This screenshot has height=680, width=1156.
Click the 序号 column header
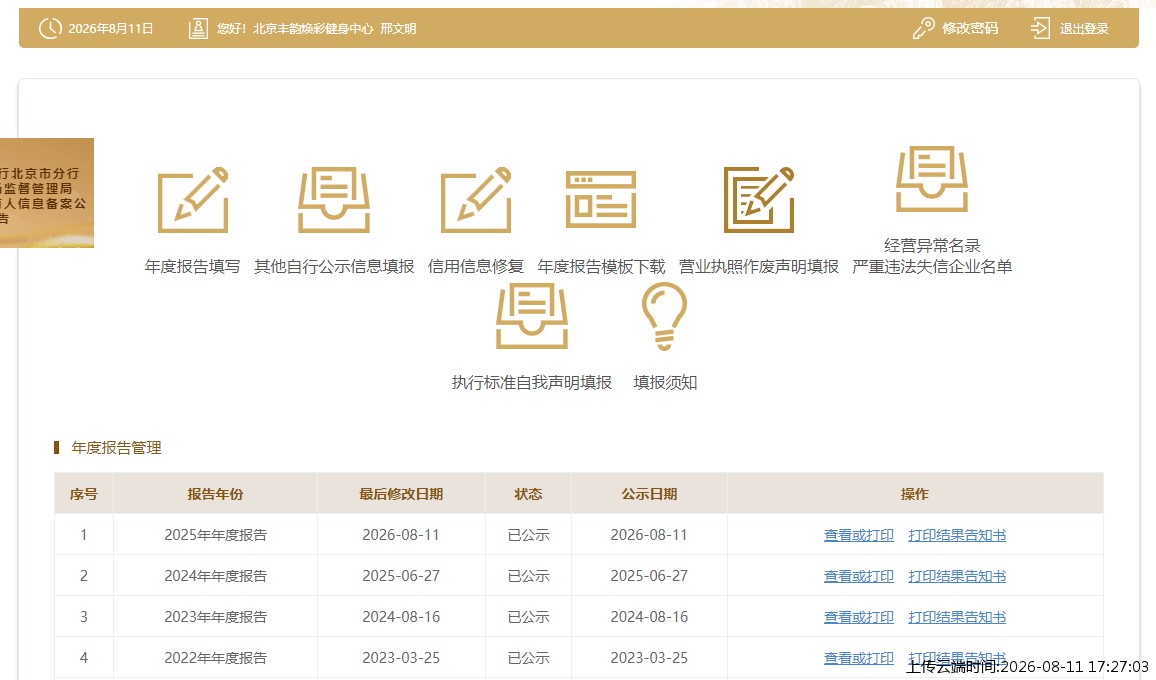[x=83, y=494]
